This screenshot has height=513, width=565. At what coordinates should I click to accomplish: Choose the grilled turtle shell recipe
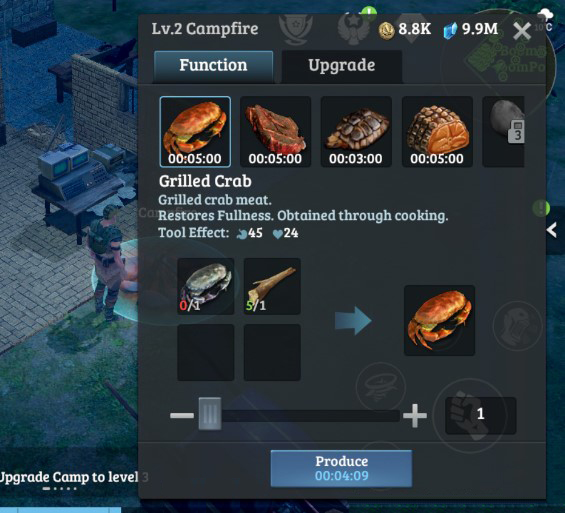(356, 132)
